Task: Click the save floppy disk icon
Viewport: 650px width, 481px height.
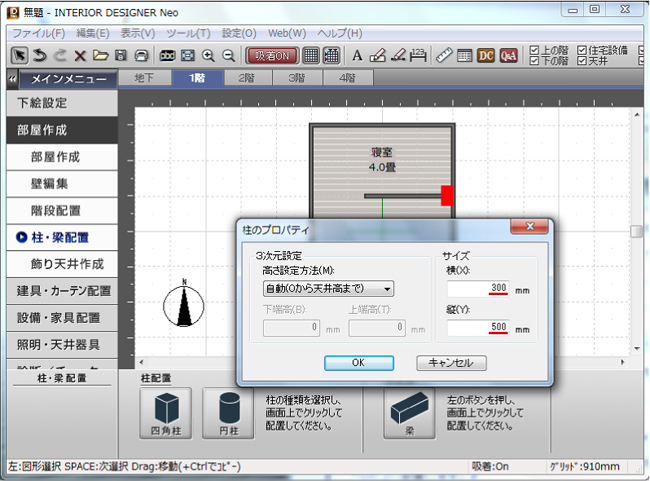Action: pos(120,55)
